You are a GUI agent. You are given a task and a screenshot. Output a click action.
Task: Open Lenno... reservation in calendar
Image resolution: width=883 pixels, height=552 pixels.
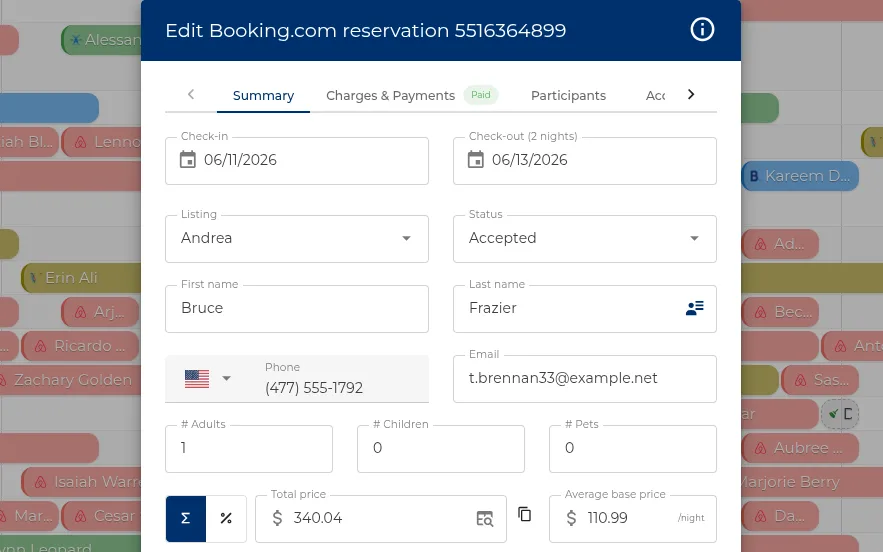coord(101,142)
